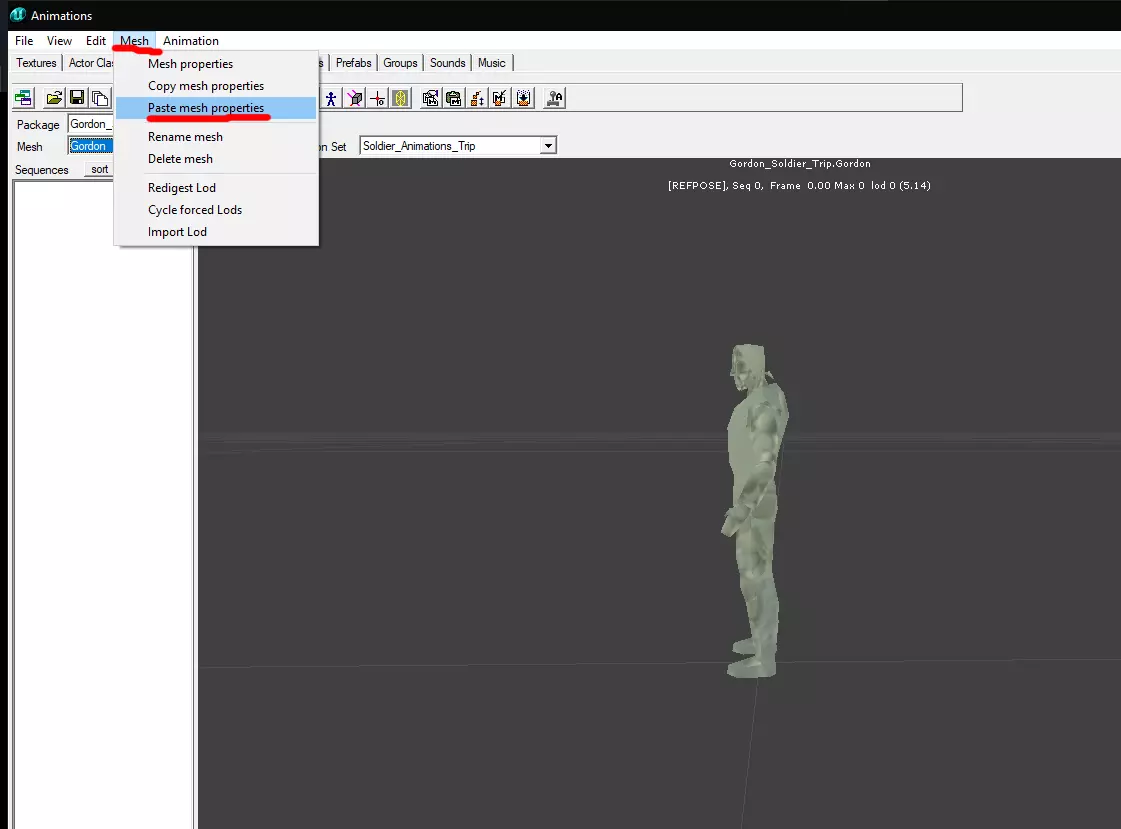Expand the Soldier_Animations_Trip dropdown
The image size is (1121, 829).
[x=547, y=146]
